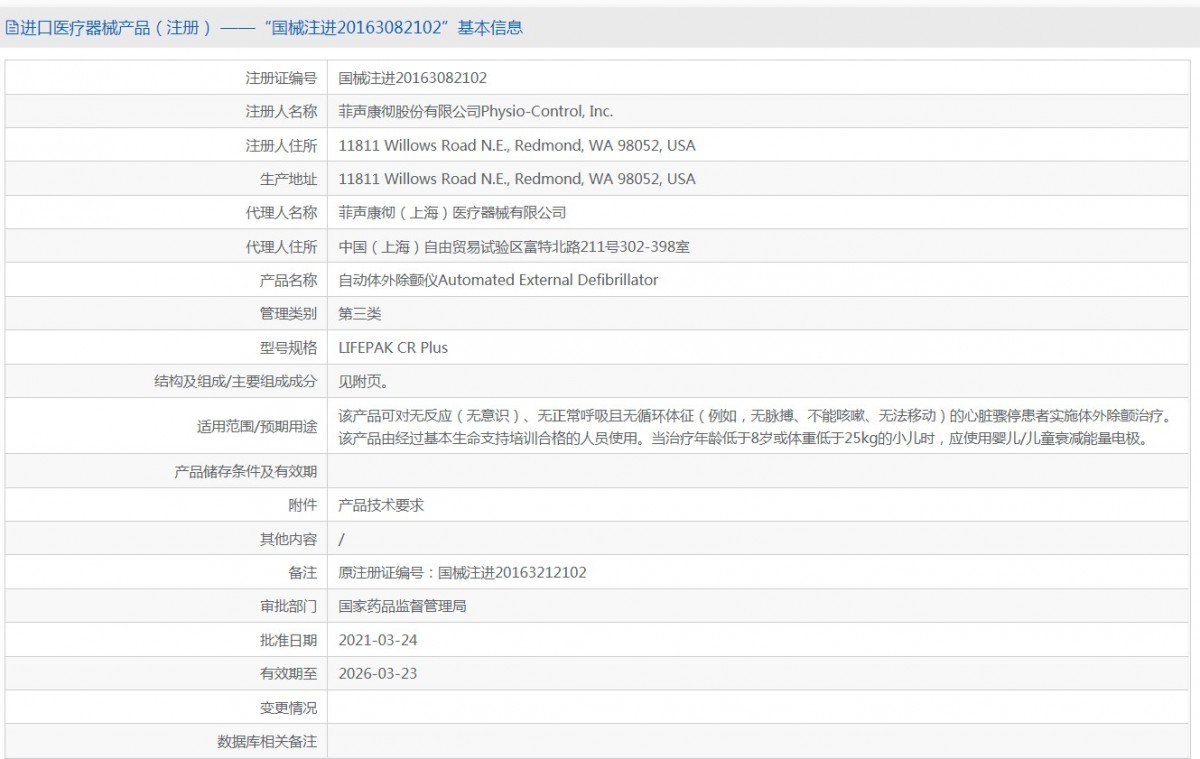
Task: Click the approval date 2021-03-24
Action: click(378, 640)
